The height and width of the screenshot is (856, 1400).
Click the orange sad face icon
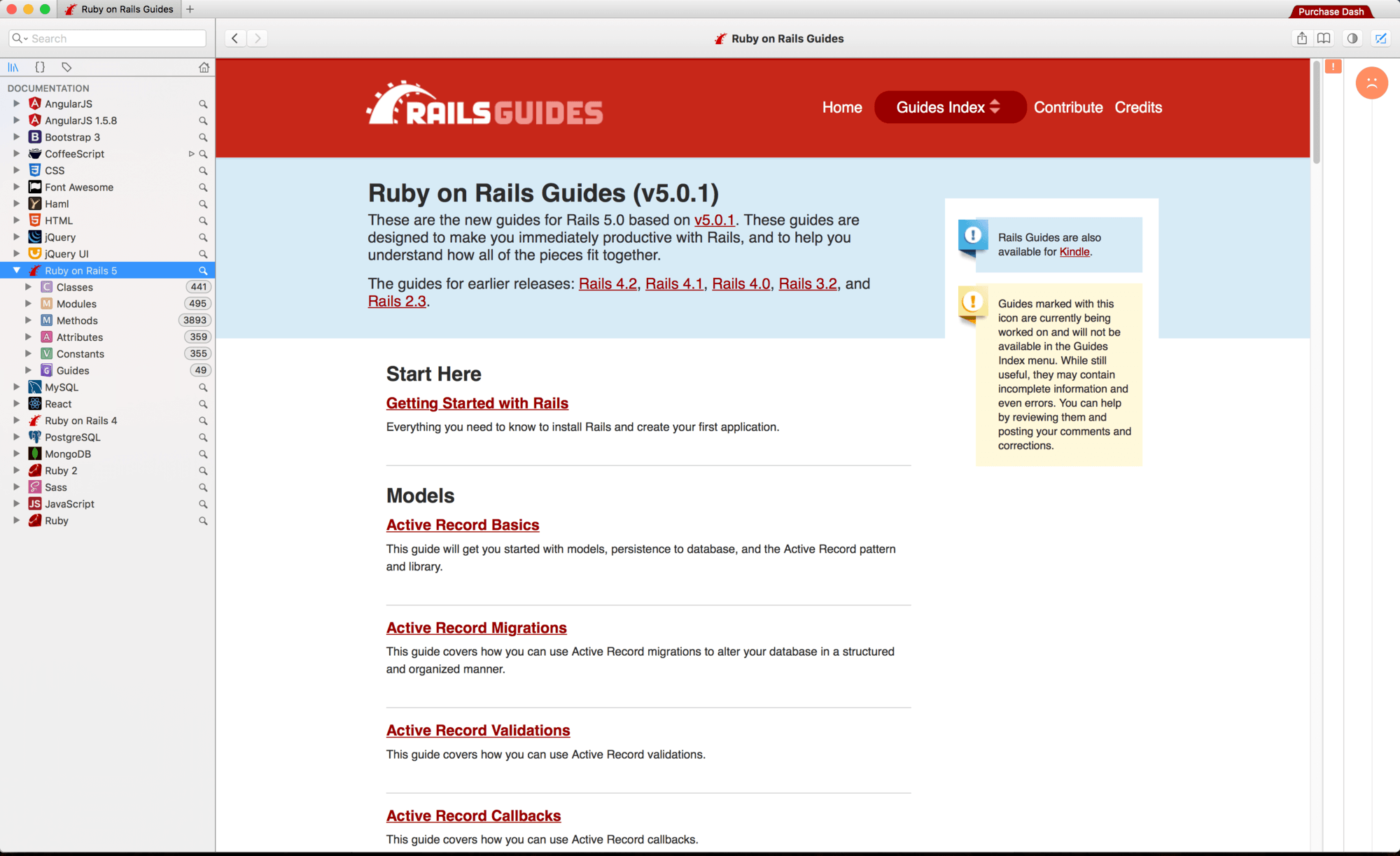tap(1372, 83)
